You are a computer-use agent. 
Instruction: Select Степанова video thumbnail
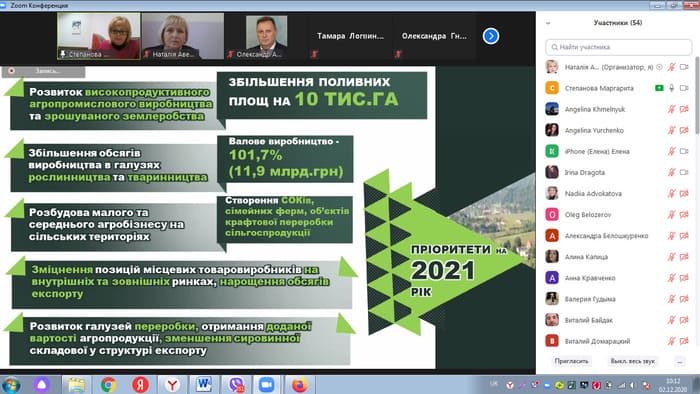(x=99, y=36)
